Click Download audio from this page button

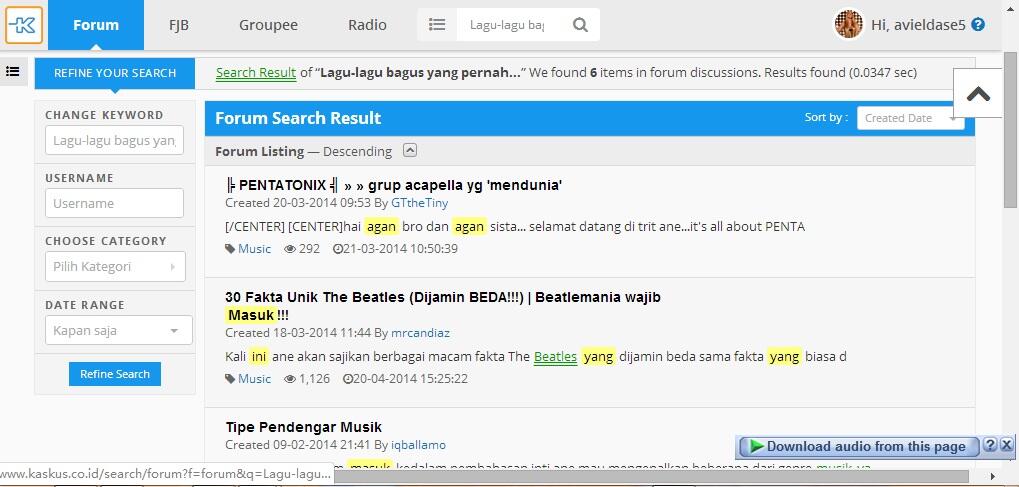click(x=858, y=446)
